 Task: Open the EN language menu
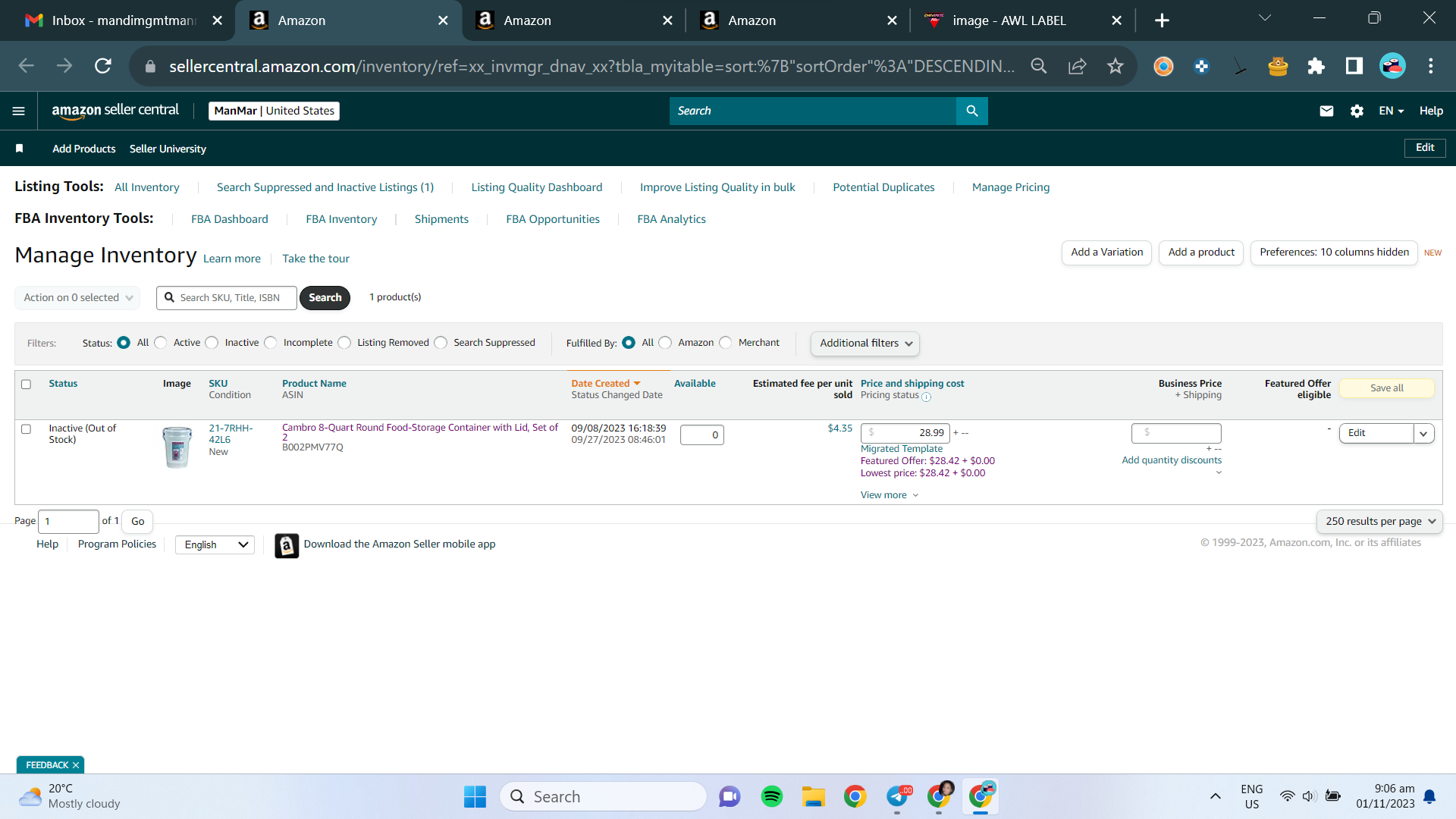[1391, 111]
